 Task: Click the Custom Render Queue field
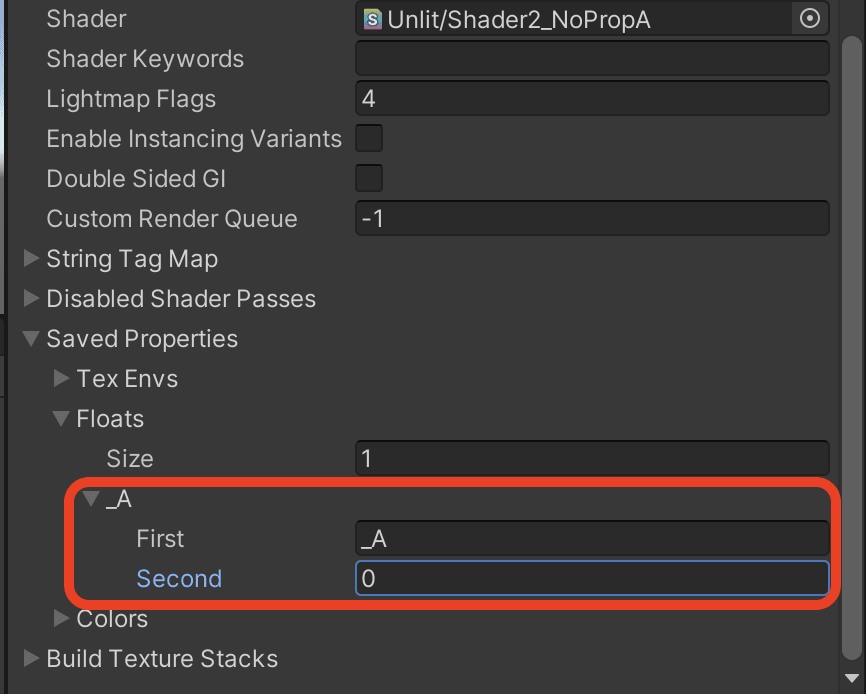(x=592, y=218)
